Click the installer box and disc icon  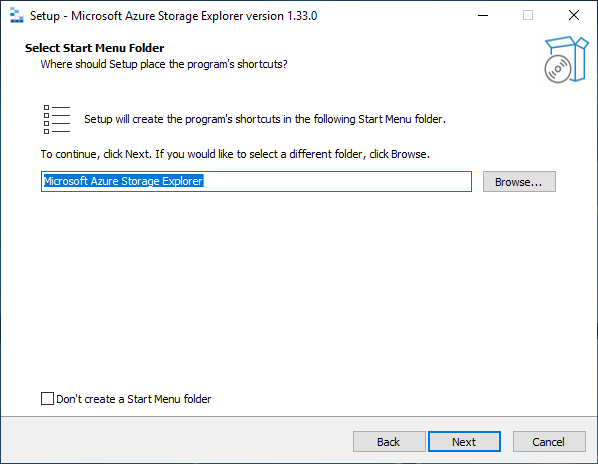[x=566, y=59]
